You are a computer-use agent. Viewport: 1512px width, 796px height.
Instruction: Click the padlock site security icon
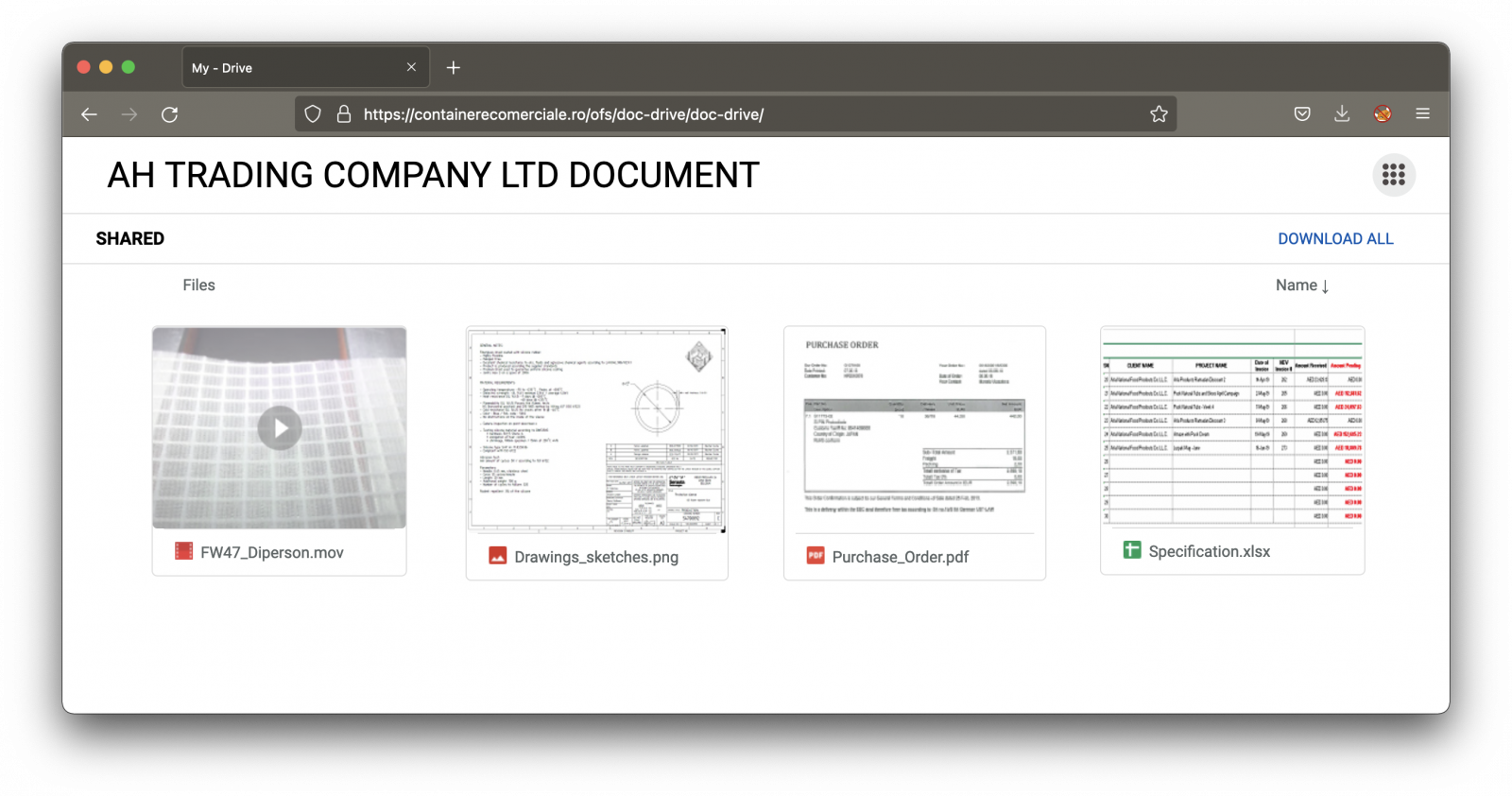pos(344,114)
